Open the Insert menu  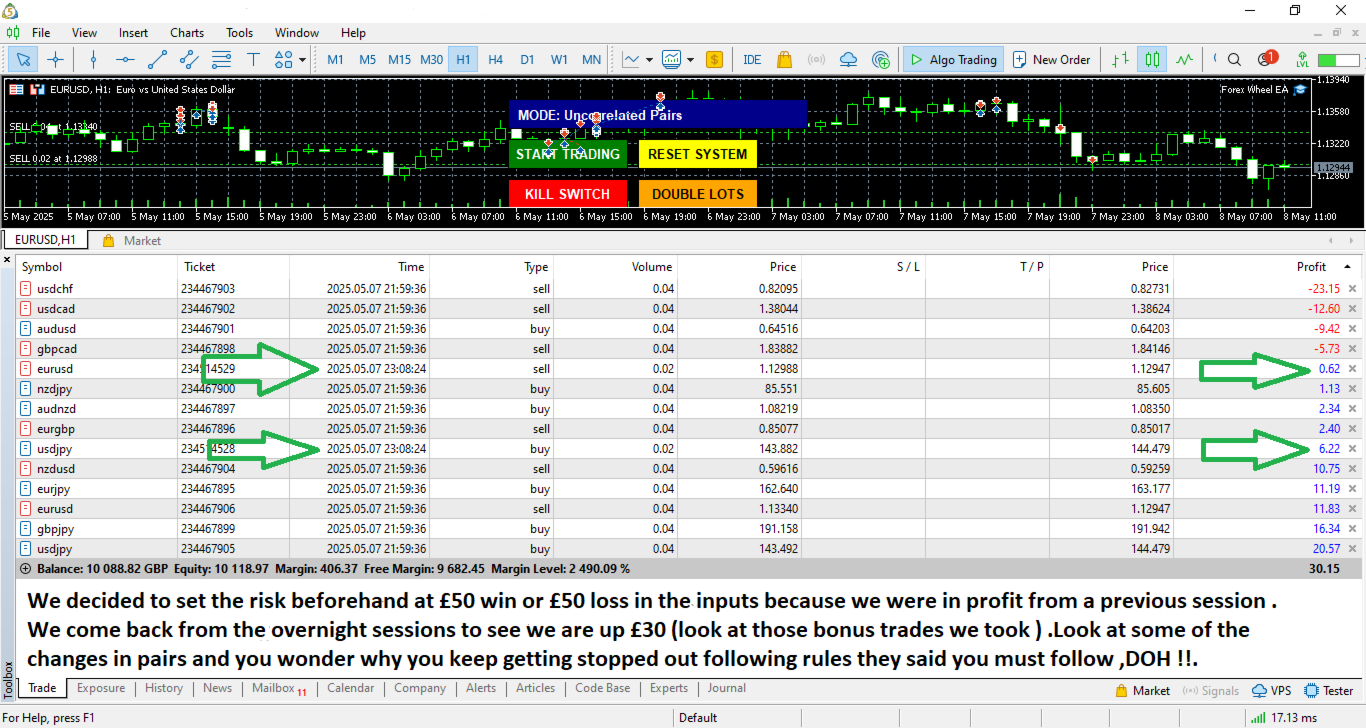point(133,33)
